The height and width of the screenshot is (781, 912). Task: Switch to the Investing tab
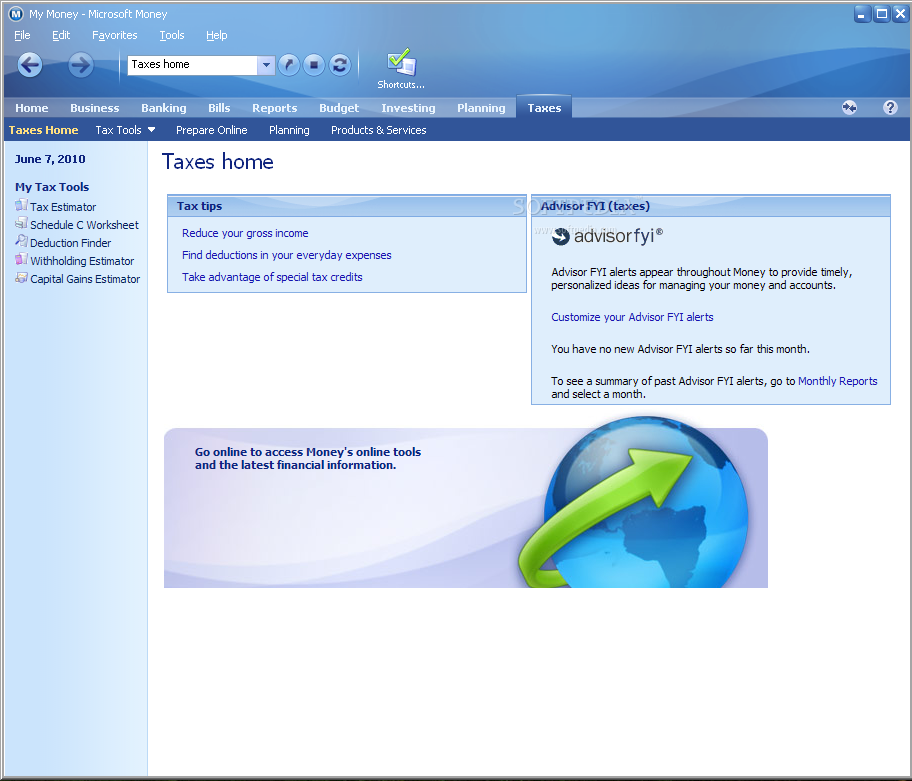[x=408, y=108]
